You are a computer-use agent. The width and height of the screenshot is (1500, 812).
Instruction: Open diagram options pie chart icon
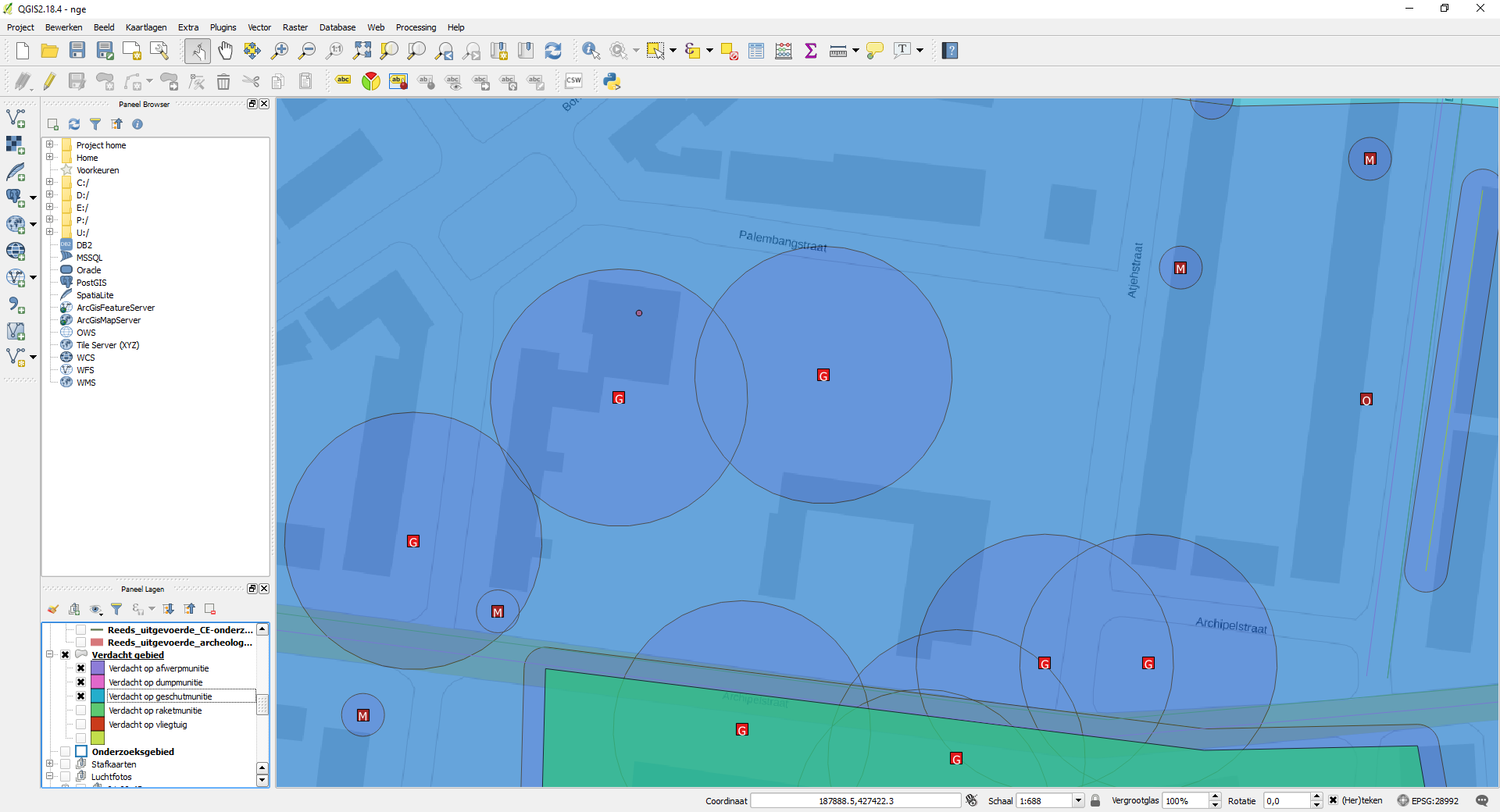(x=371, y=81)
